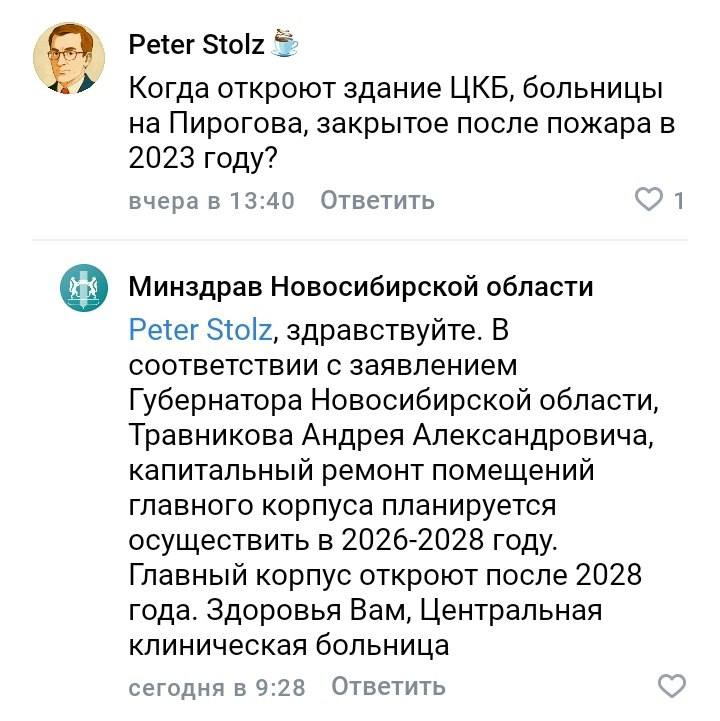Viewport: 720px width, 721px height.
Task: Open the timestamp "вчера в 13:40"
Action: click(x=212, y=200)
